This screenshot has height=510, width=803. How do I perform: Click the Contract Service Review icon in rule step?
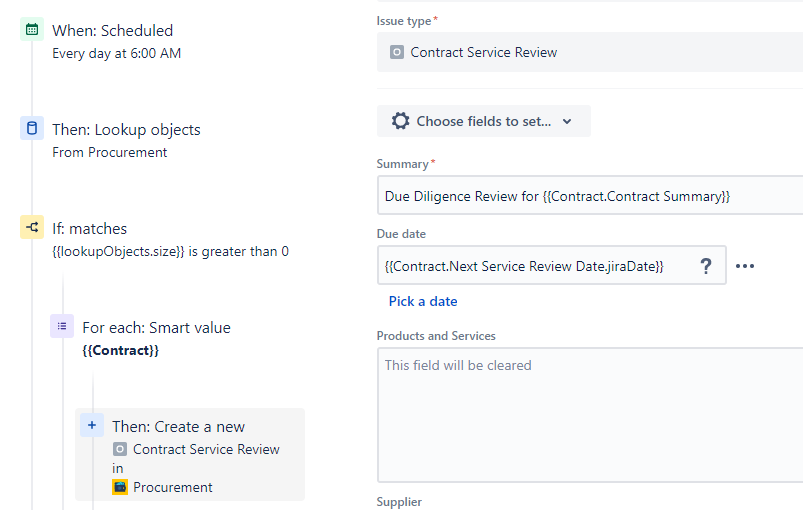coord(119,449)
